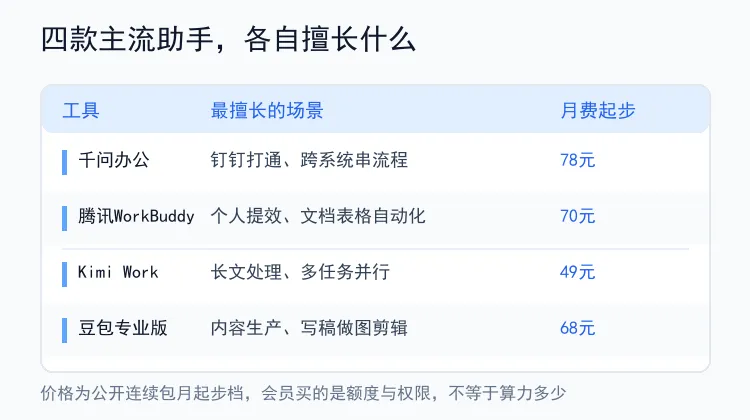750x420 pixels.
Task: Open the 腾讯WorkBuddy tool name
Action: tap(136, 216)
